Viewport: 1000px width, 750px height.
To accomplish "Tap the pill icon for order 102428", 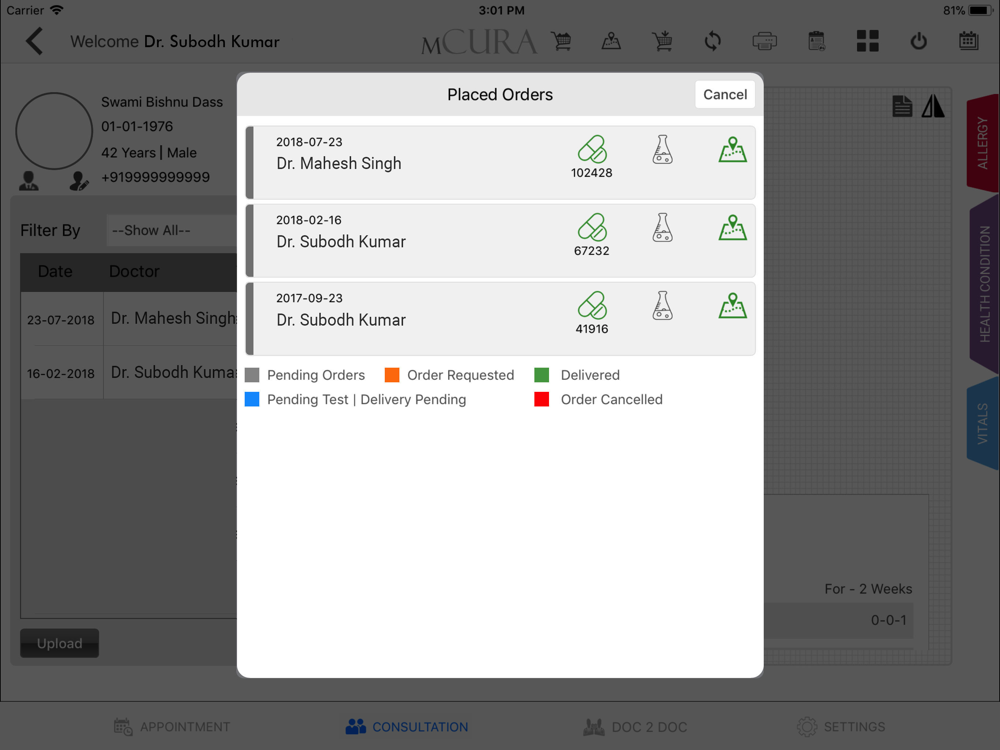I will point(592,149).
